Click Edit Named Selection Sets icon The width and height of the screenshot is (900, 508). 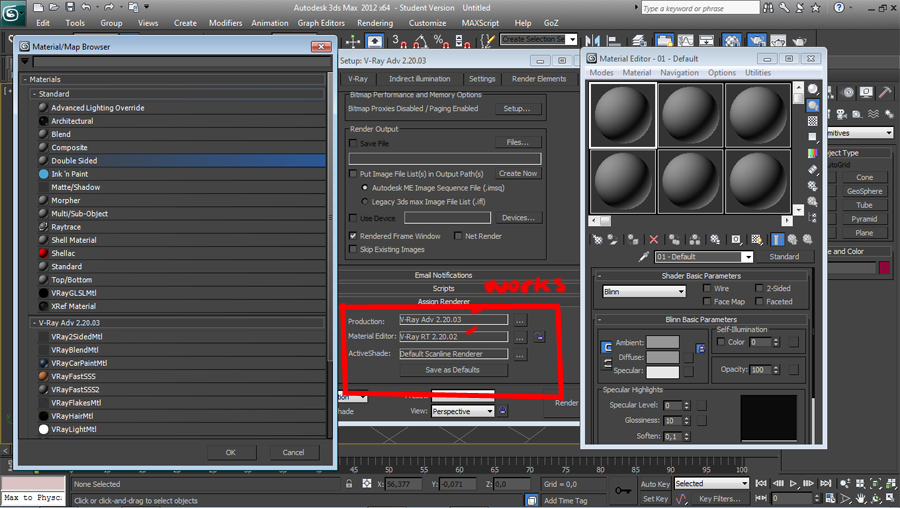pyautogui.click(x=487, y=41)
